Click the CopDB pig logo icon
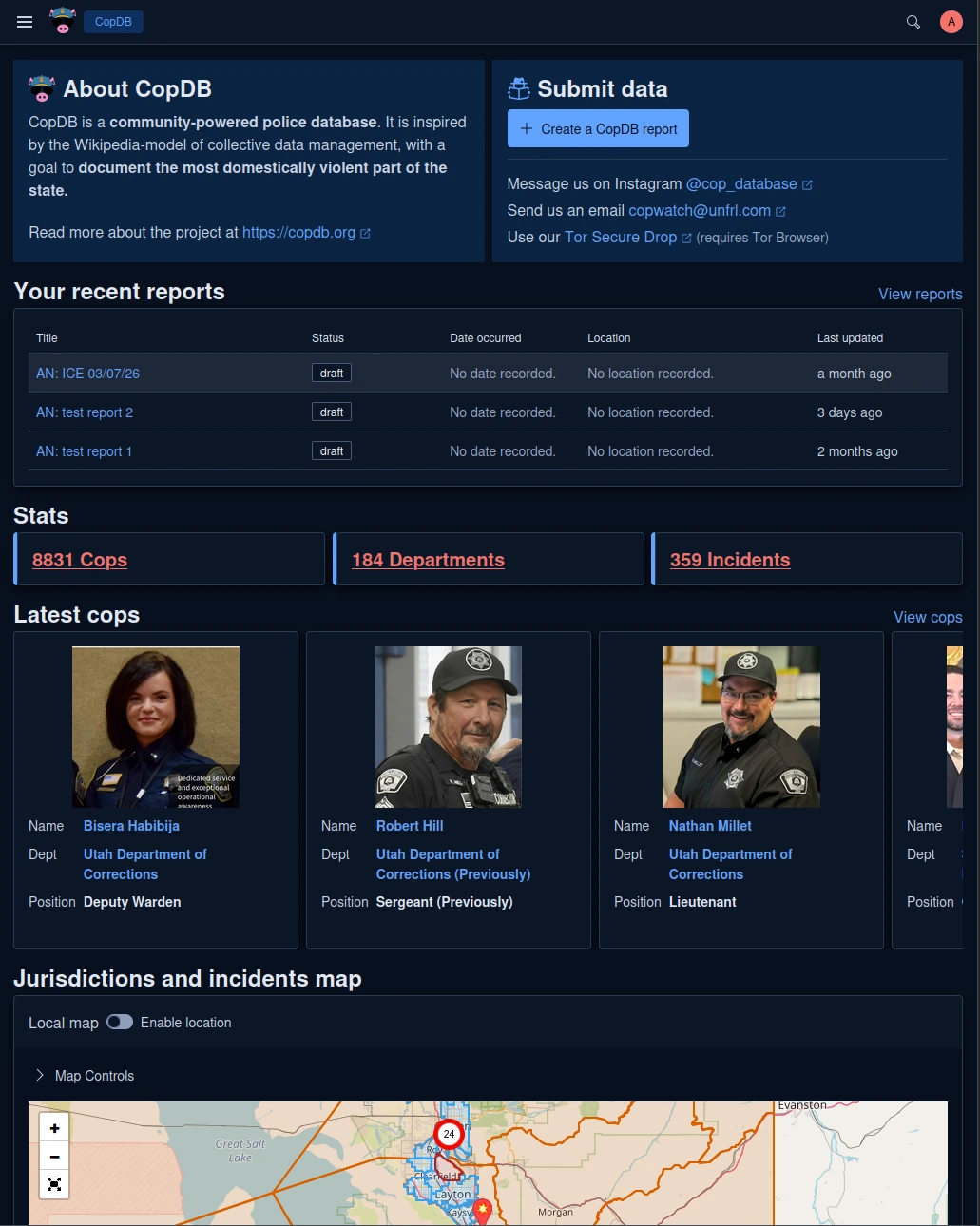980x1226 pixels. (63, 21)
